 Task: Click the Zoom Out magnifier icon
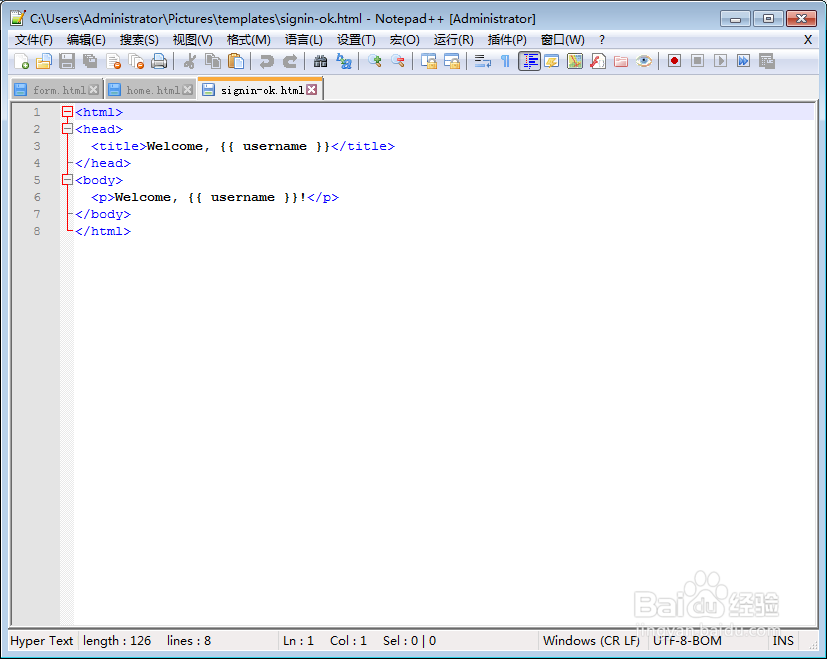pyautogui.click(x=398, y=61)
